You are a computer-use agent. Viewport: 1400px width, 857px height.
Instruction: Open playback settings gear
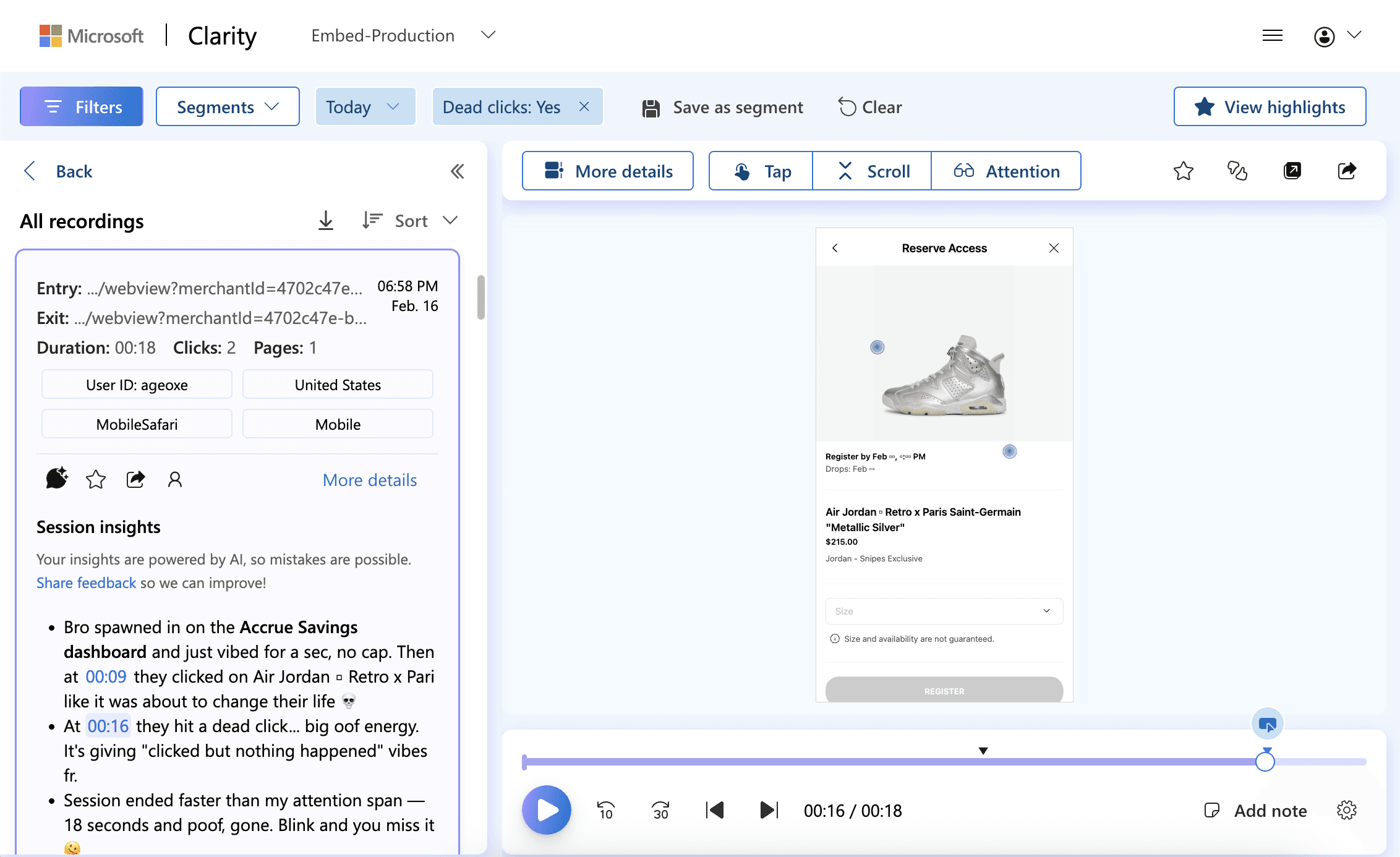coord(1346,810)
